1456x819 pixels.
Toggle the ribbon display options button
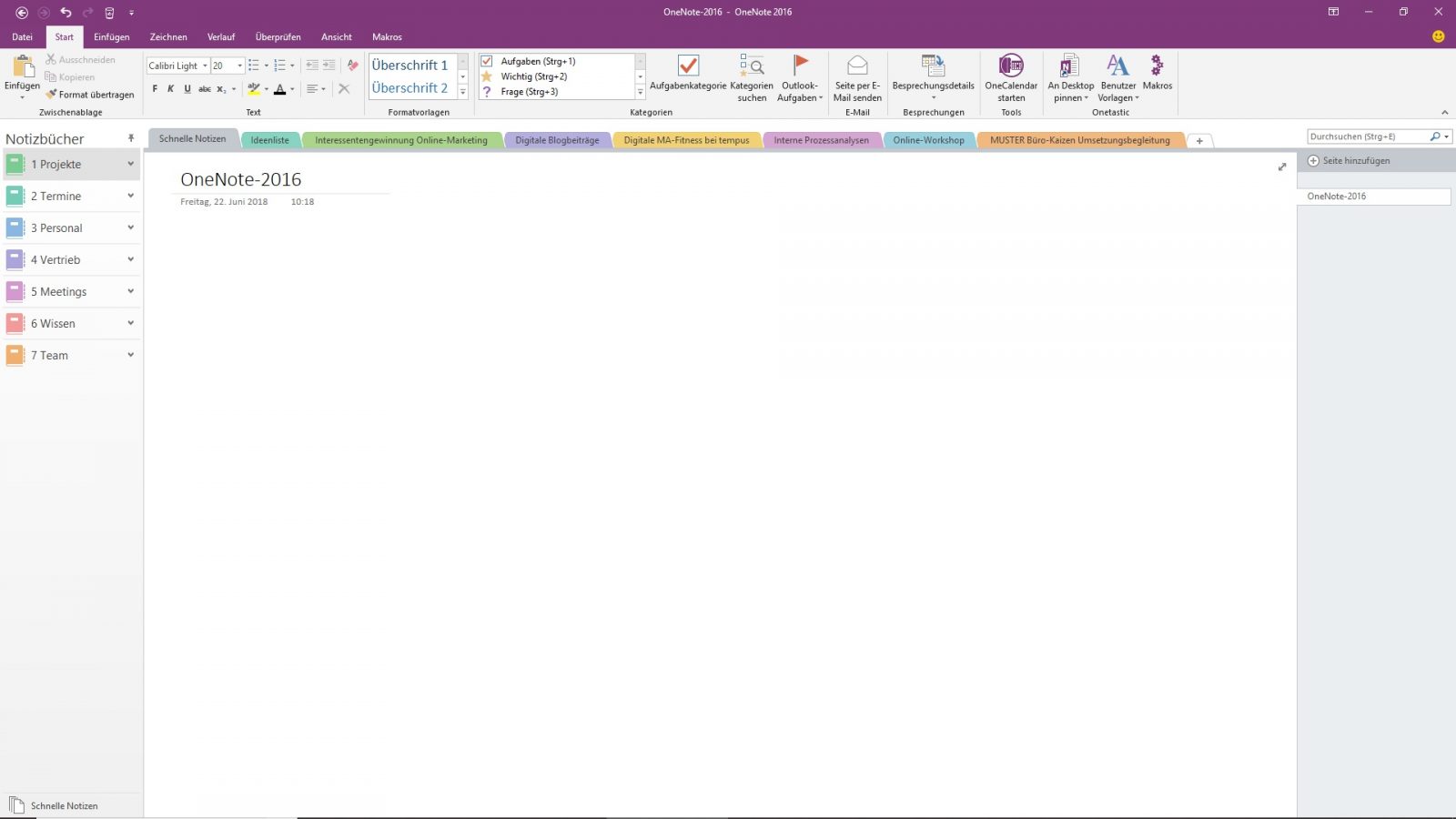(1333, 12)
